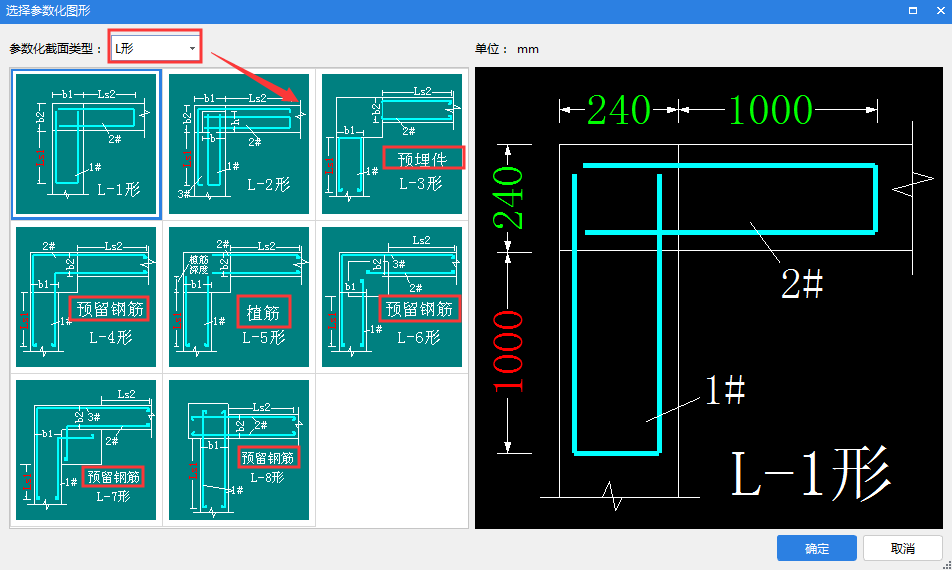Pick the L-7形 section thumbnail

coord(86,449)
